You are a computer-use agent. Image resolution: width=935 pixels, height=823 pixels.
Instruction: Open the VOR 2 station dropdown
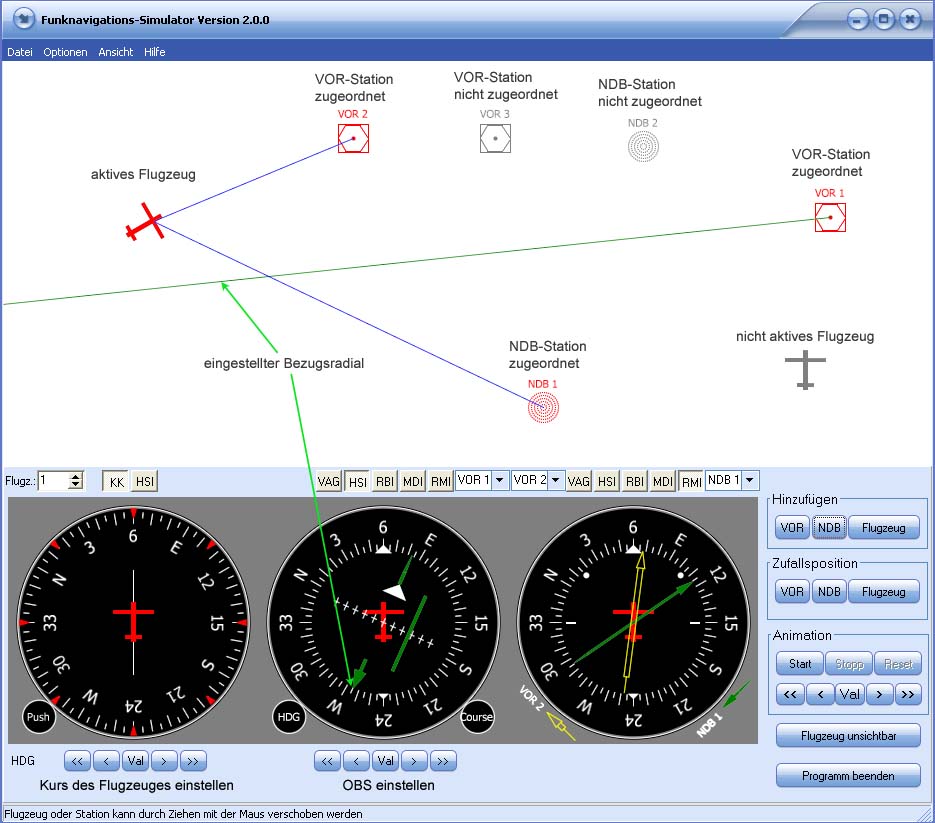[555, 480]
